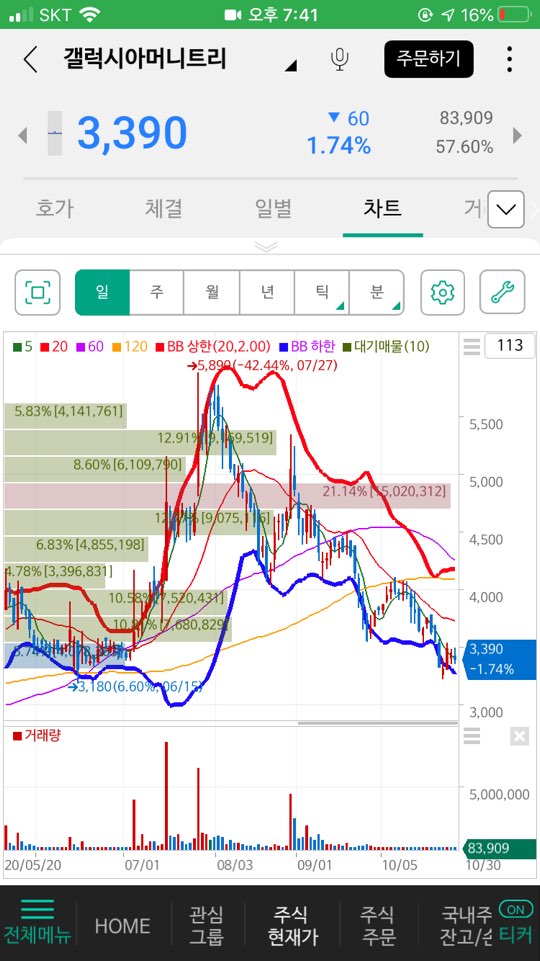Tap the 60-day moving average legend
This screenshot has width=540, height=961.
[x=90, y=347]
